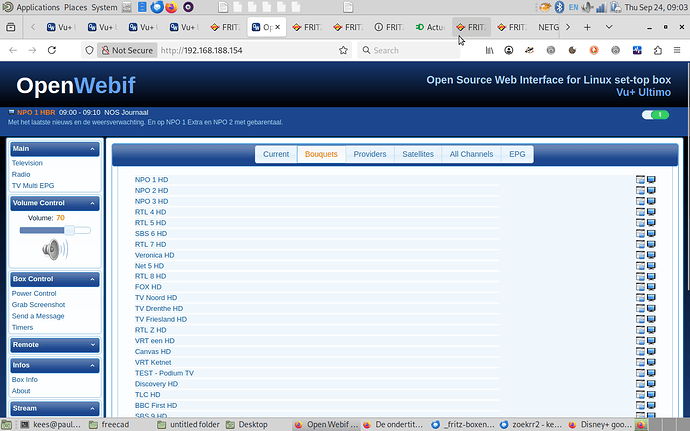Show the All Channels tab

471,154
